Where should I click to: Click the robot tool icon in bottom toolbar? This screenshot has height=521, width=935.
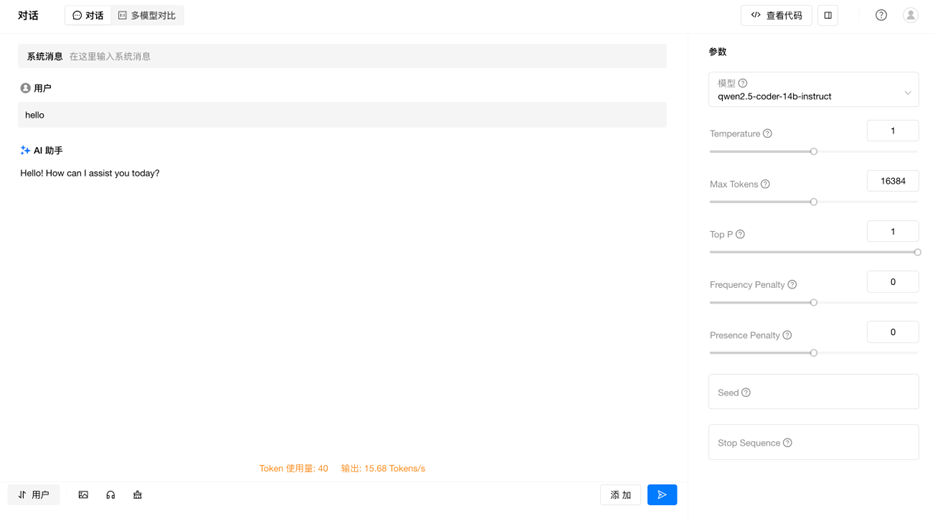click(x=138, y=495)
